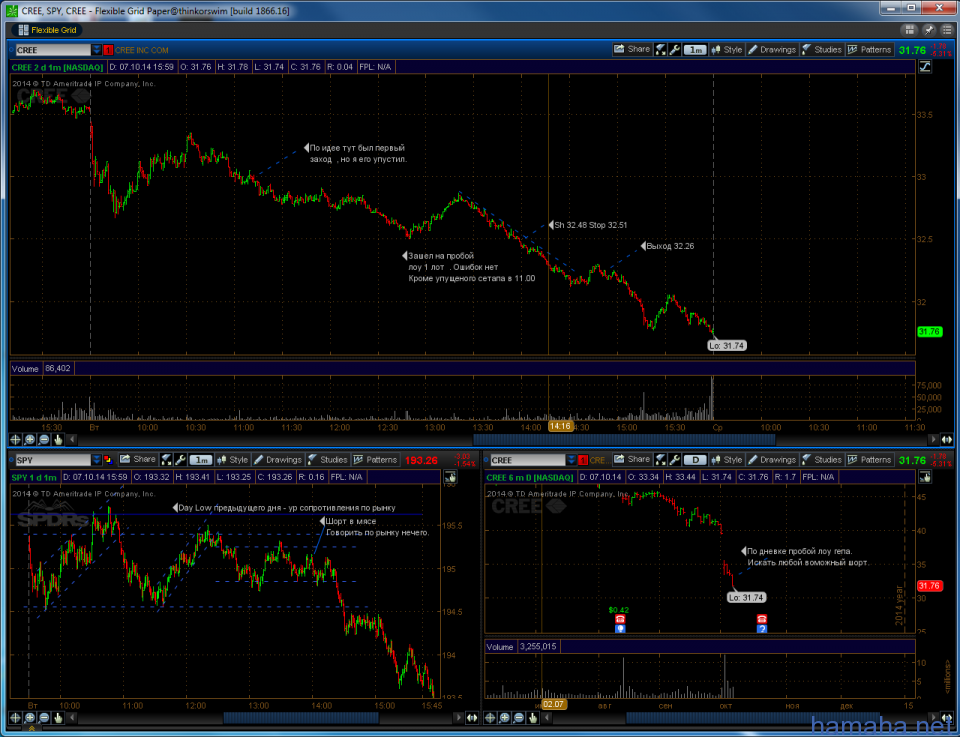The image size is (960, 737).
Task: Open grid layout selector icon at top right
Action: coord(909,29)
